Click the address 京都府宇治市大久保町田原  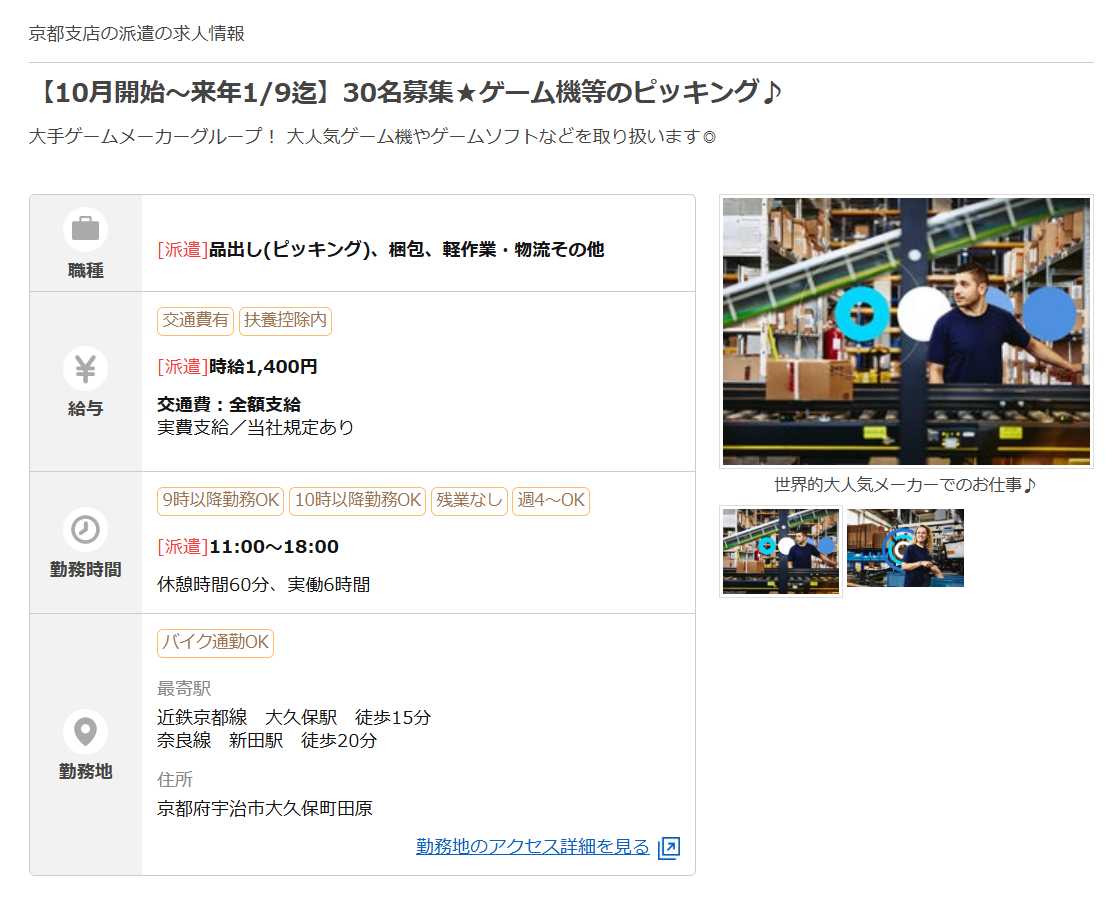(265, 808)
